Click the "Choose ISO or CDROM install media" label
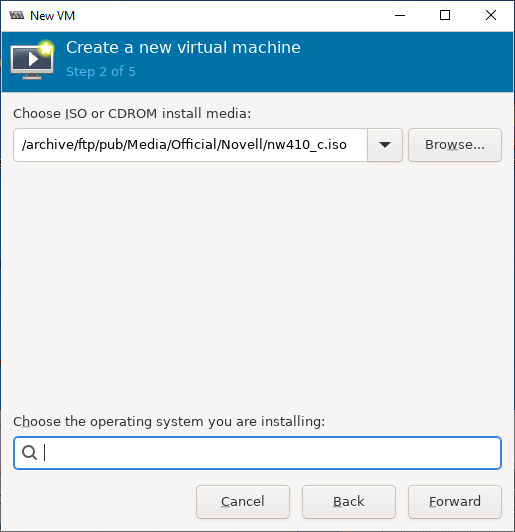 132,114
